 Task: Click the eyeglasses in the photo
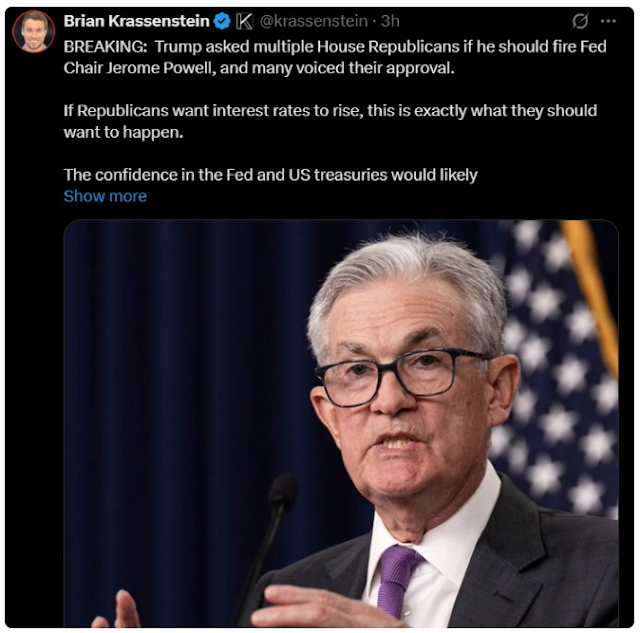click(x=402, y=376)
